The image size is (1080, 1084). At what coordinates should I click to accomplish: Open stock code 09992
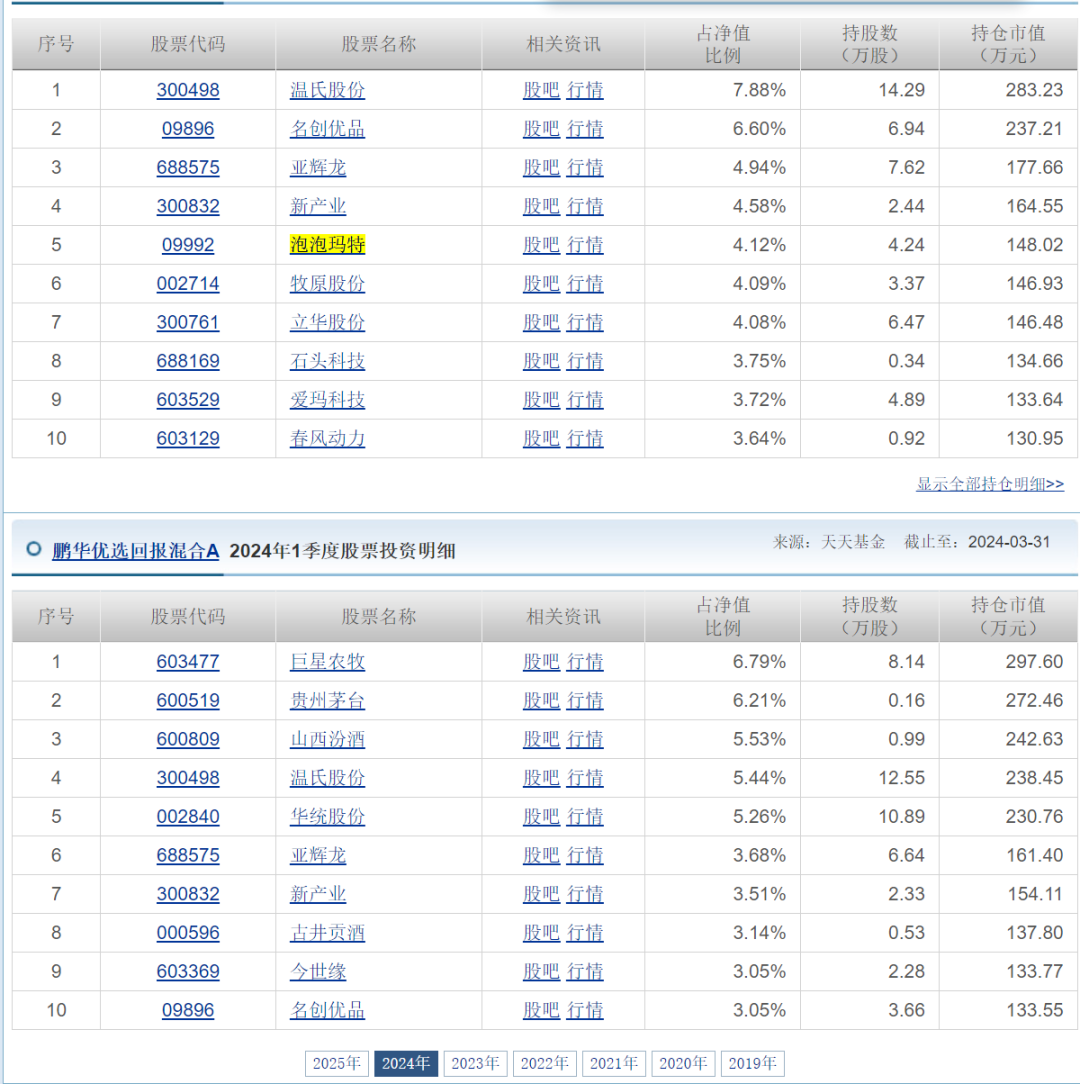188,245
